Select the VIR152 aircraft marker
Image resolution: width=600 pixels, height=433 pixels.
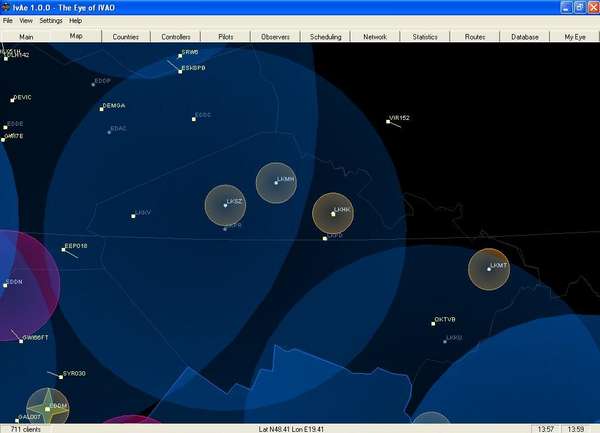click(388, 122)
